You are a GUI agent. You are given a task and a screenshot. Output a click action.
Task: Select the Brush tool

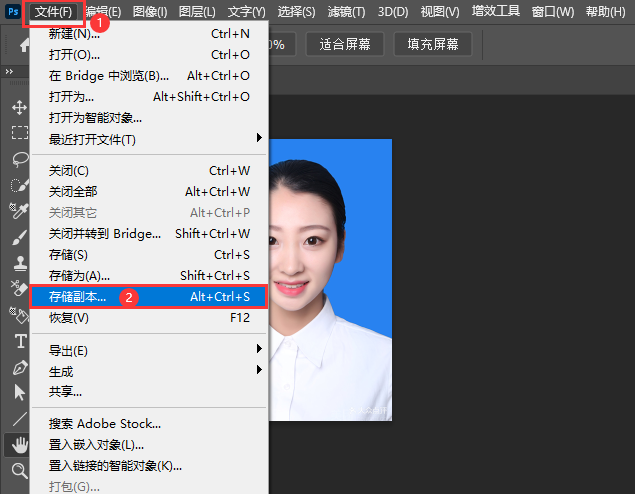click(19, 237)
